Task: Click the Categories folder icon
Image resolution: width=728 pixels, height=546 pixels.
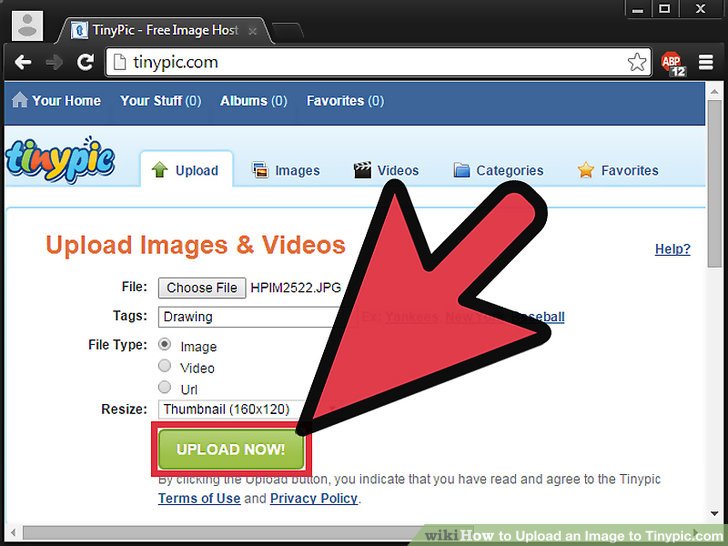Action: [462, 170]
